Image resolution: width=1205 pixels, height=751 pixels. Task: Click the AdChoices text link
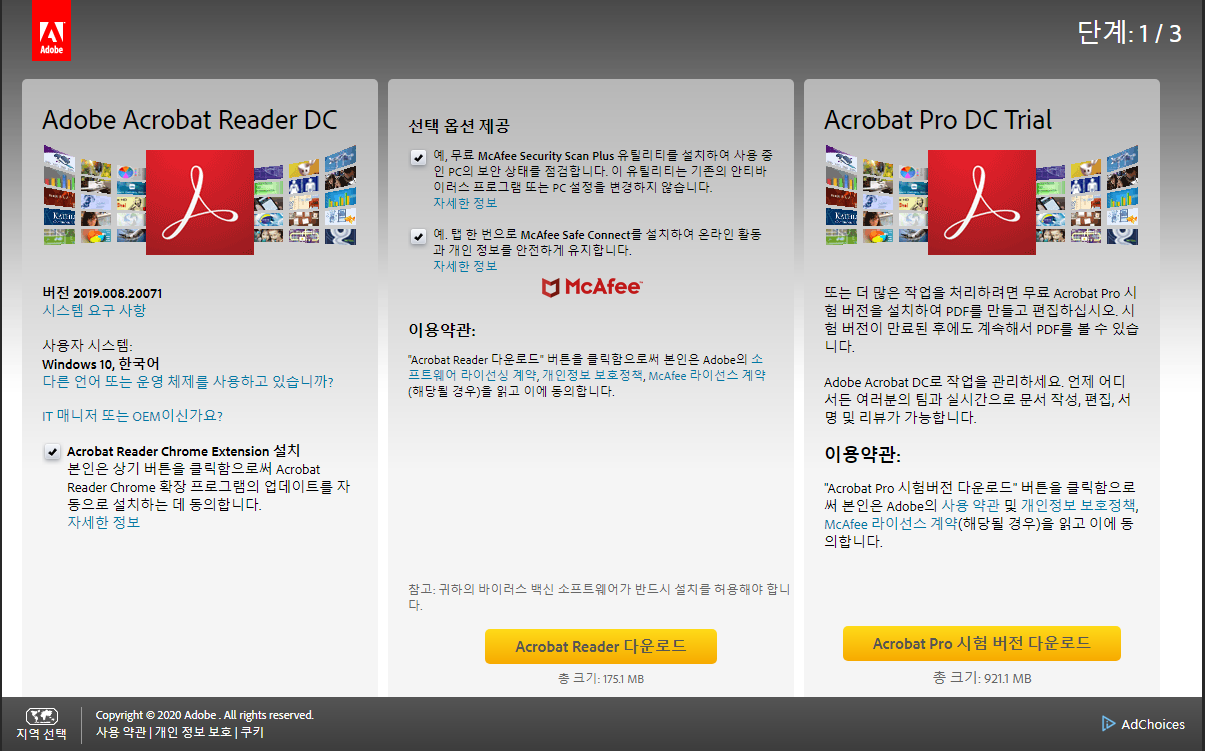(1153, 724)
